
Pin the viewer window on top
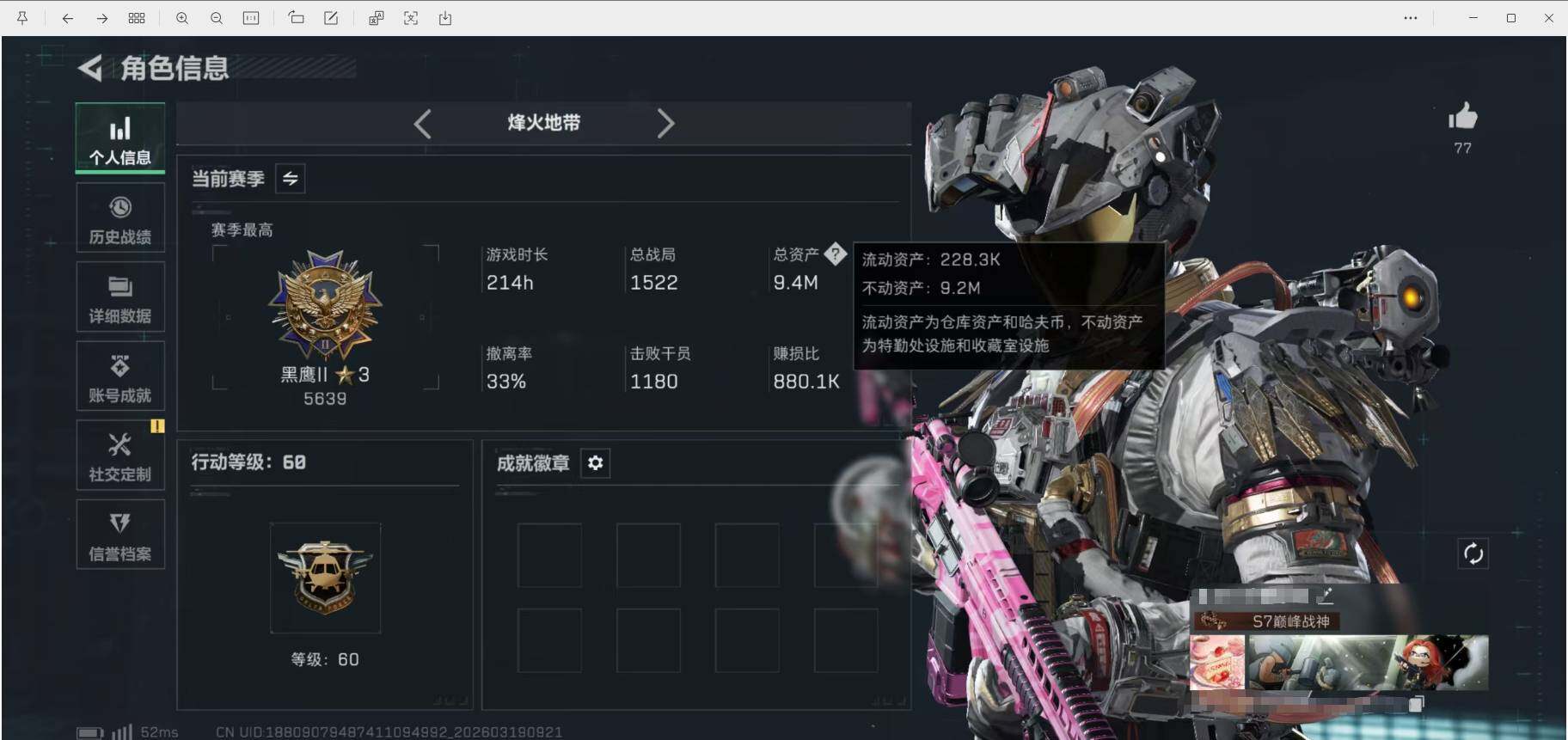pos(22,18)
